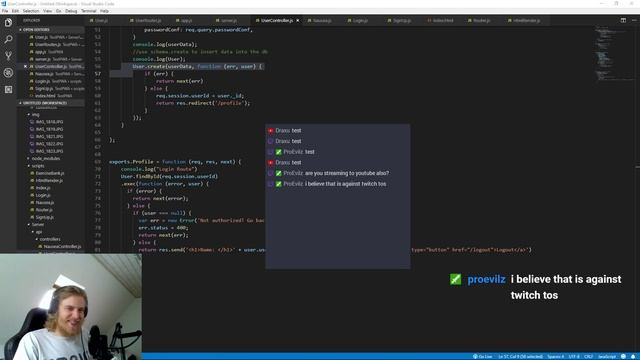Switch to the UserRouter.js editor tab
This screenshot has height=360, width=640.
146,20
